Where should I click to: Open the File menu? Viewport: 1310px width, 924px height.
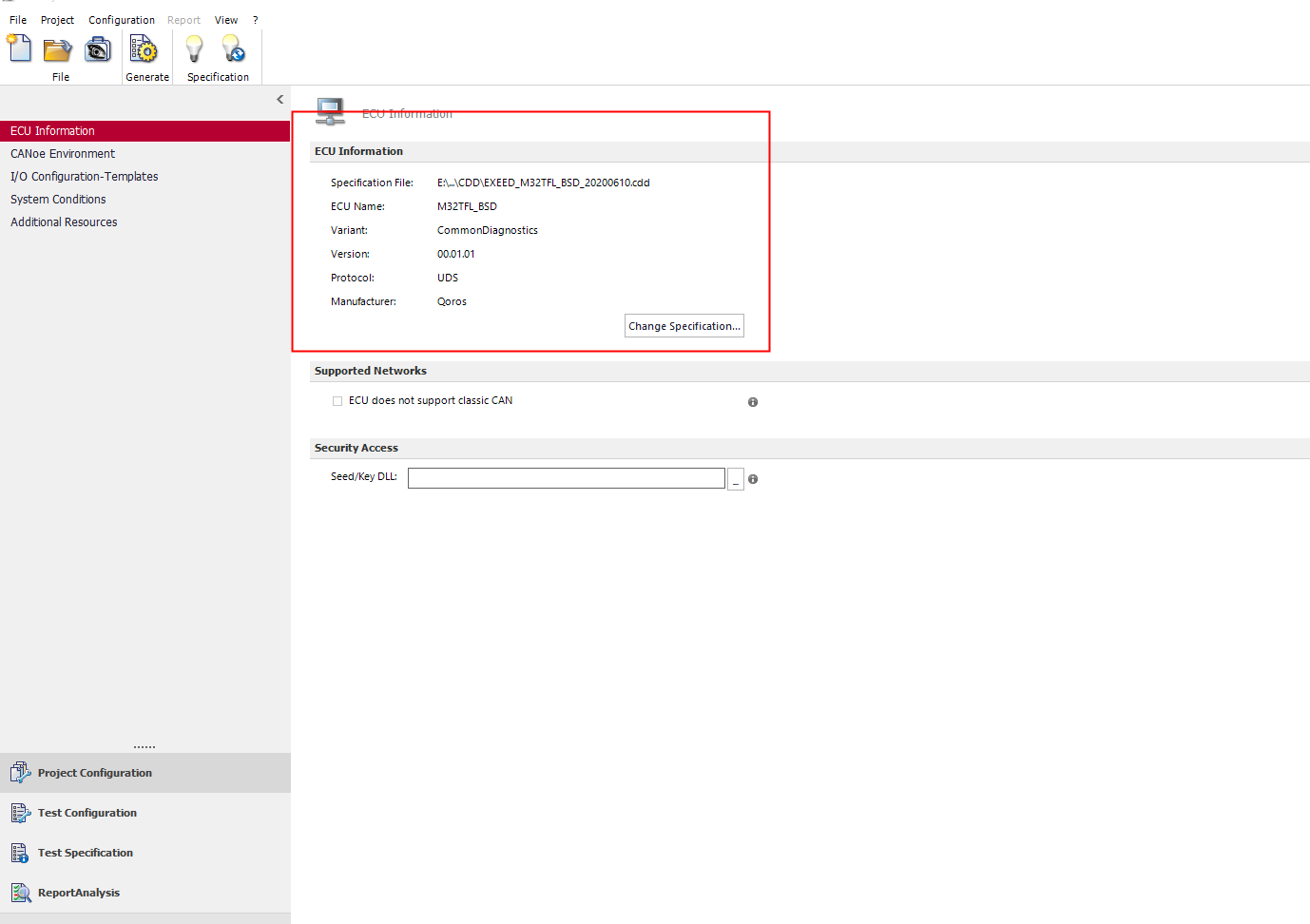tap(18, 20)
